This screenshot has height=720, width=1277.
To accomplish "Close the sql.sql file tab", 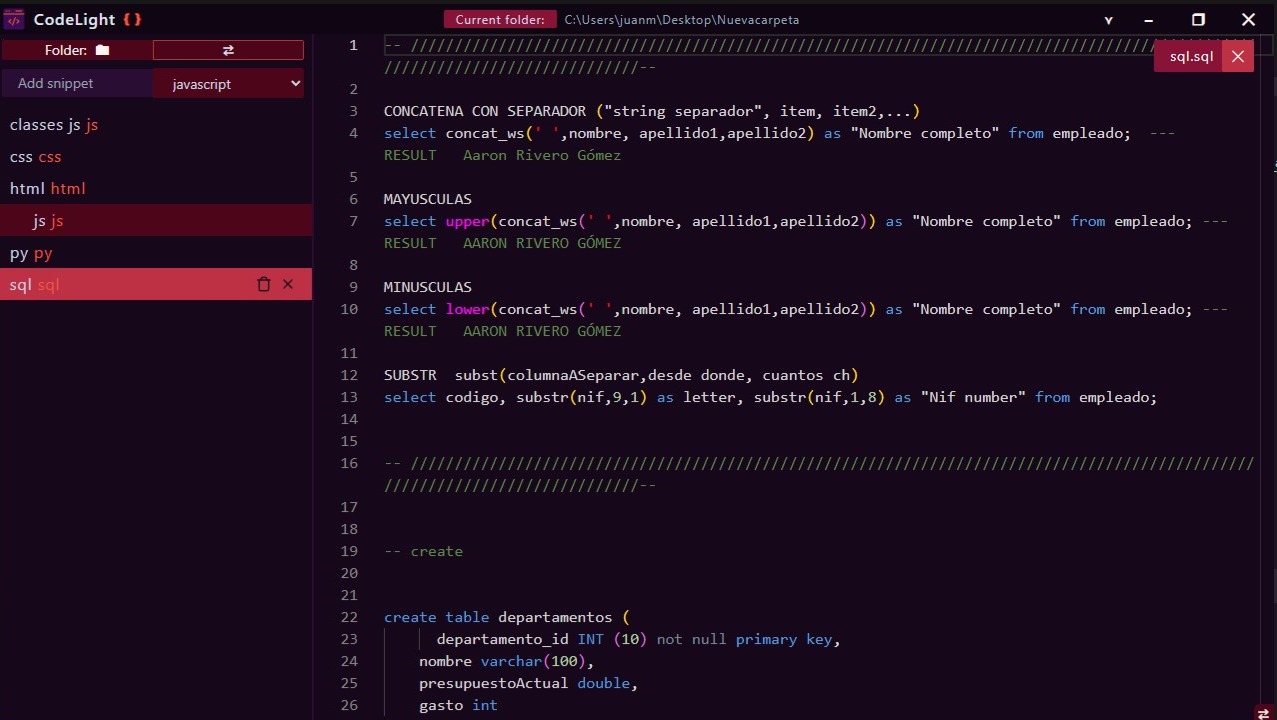I will tap(1237, 56).
